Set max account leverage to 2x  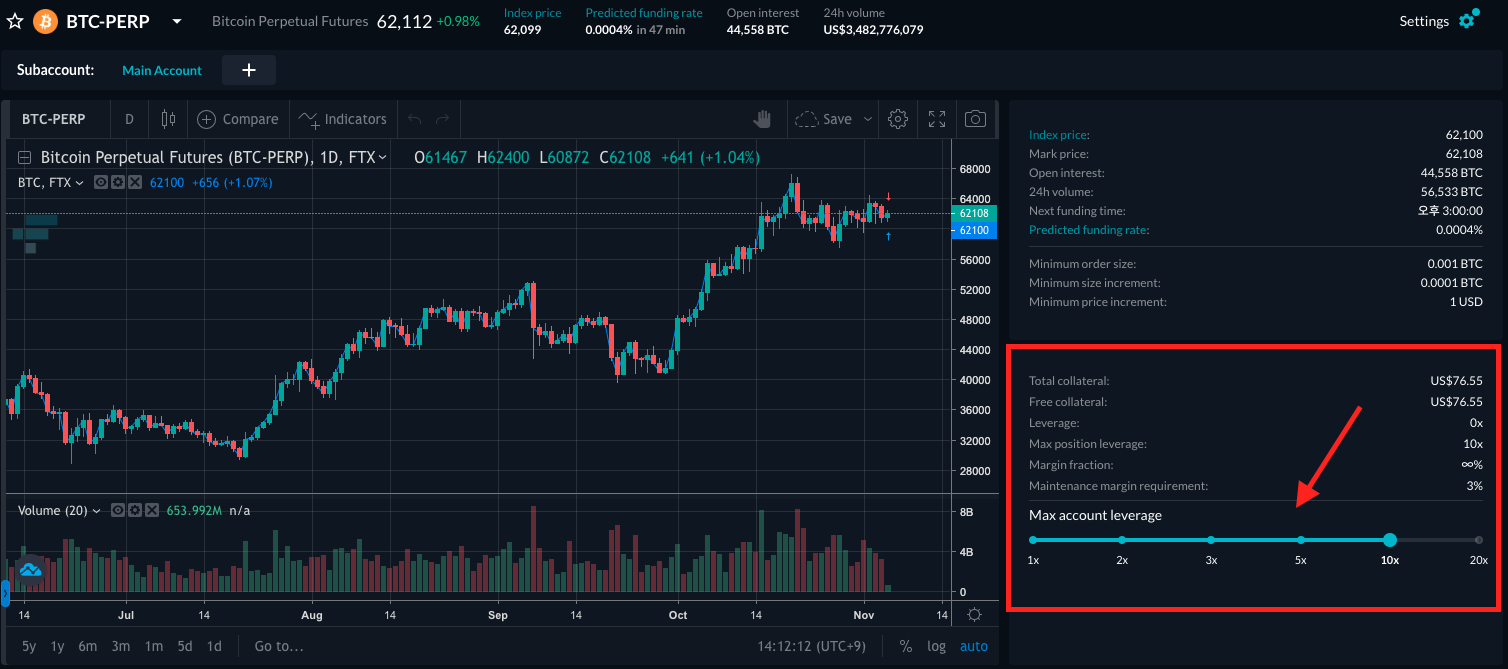[1122, 540]
